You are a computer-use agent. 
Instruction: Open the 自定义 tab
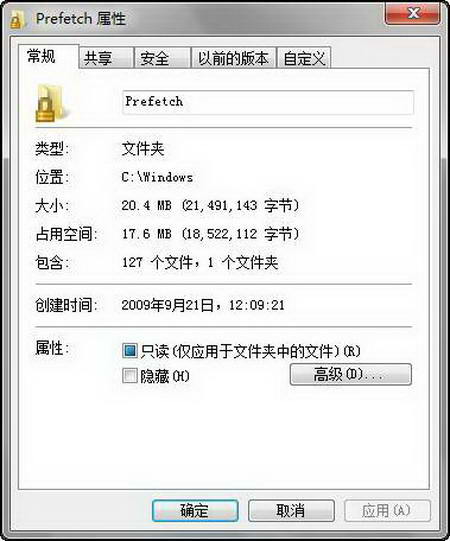click(304, 58)
